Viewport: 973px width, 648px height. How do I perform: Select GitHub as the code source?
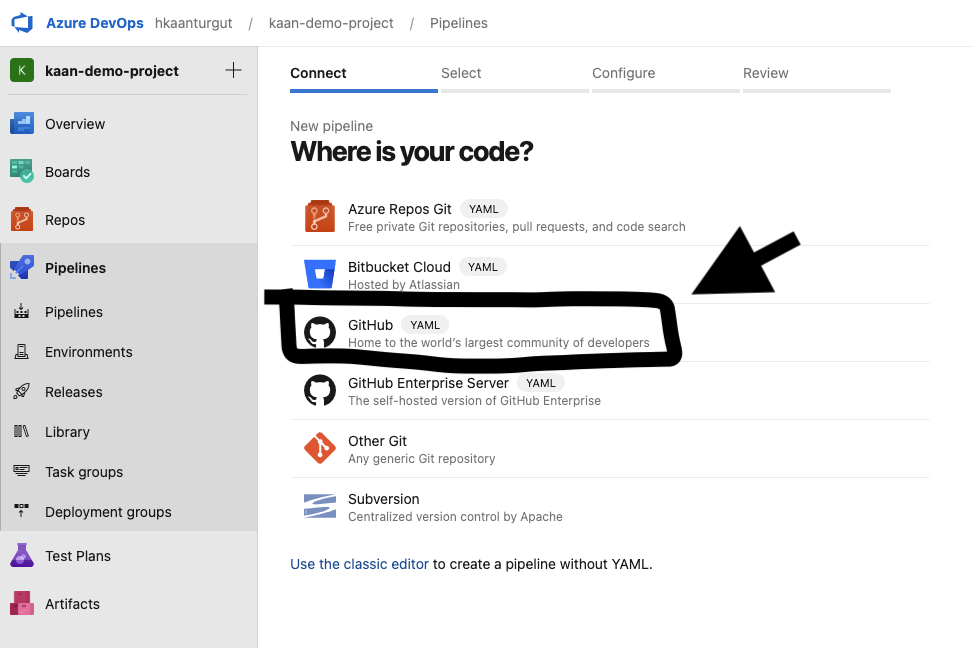tap(370, 324)
